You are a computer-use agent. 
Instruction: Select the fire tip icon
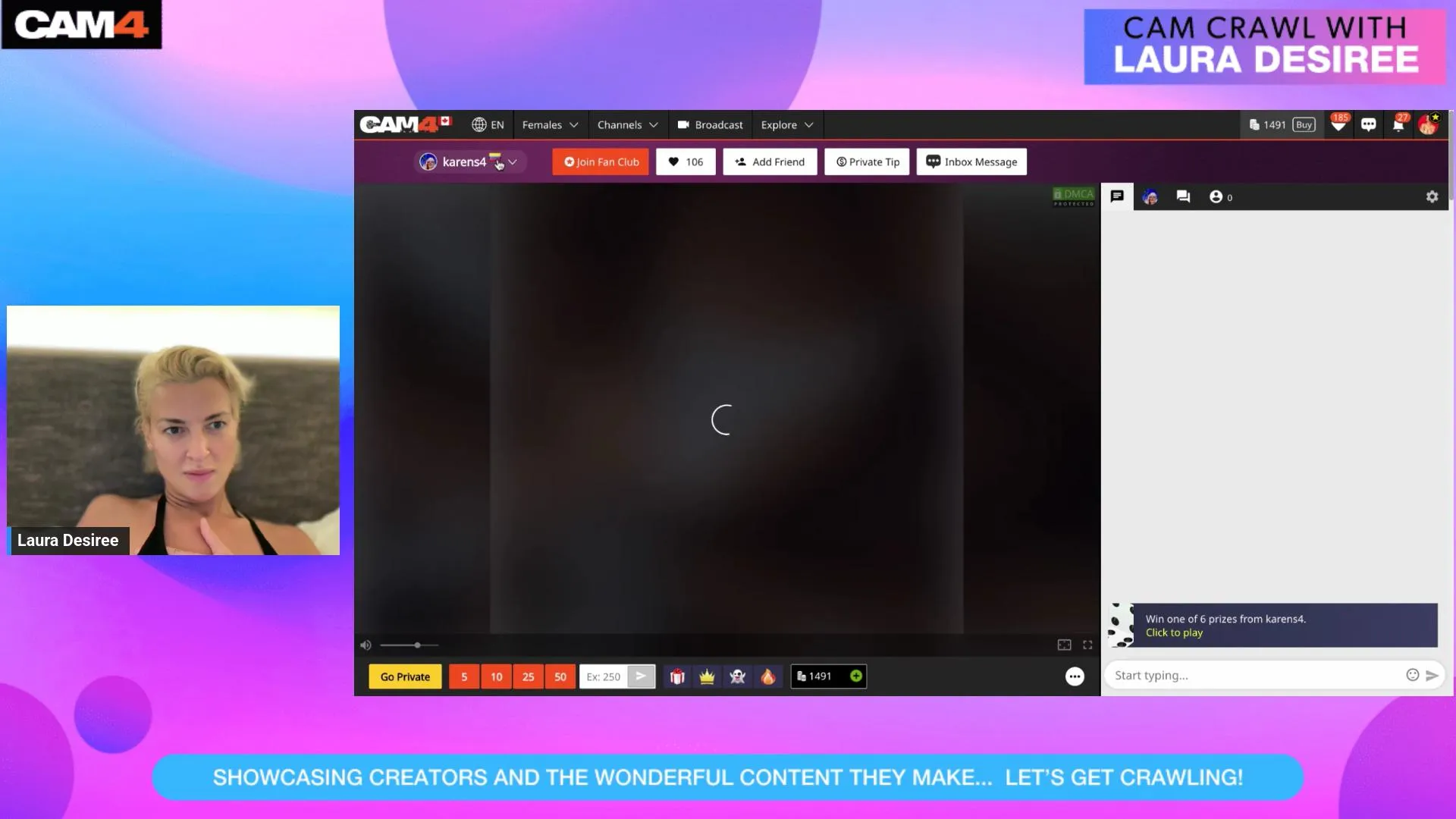[x=767, y=676]
